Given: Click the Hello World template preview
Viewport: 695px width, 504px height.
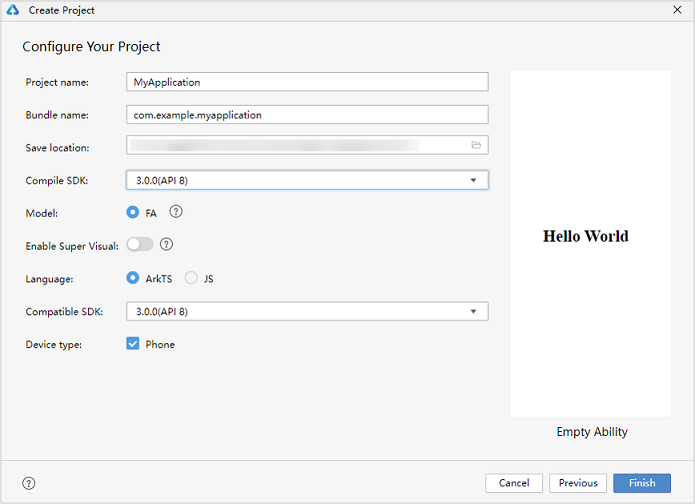Looking at the screenshot, I should pos(591,243).
